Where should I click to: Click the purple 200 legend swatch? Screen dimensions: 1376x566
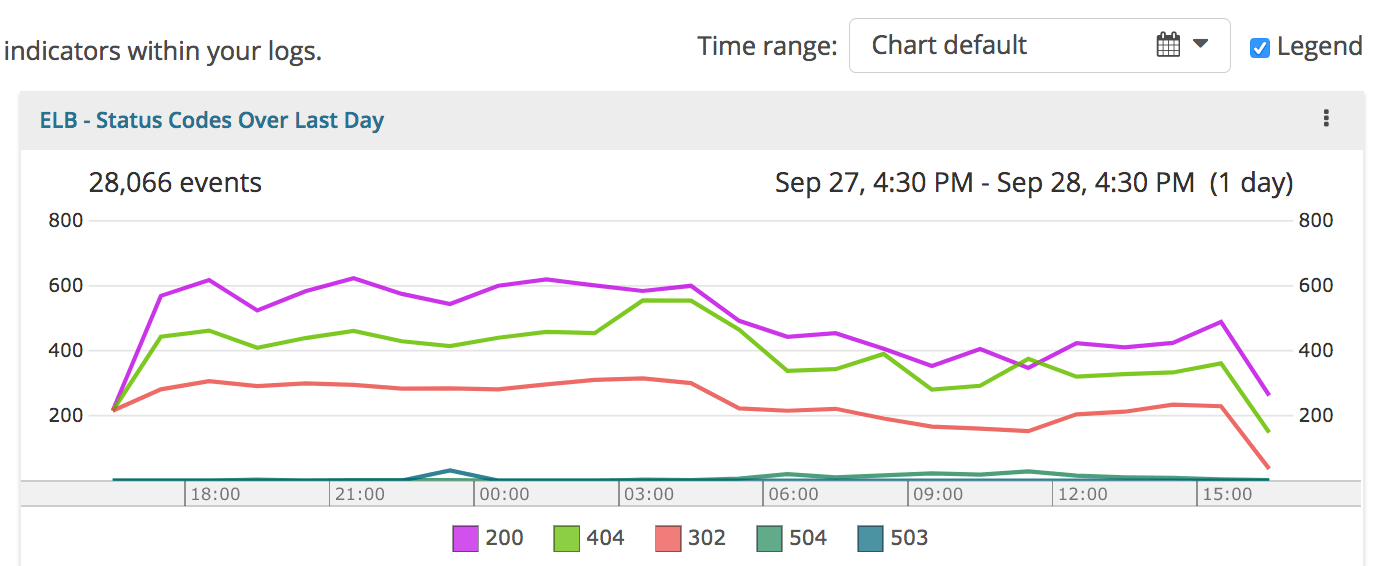[x=465, y=539]
